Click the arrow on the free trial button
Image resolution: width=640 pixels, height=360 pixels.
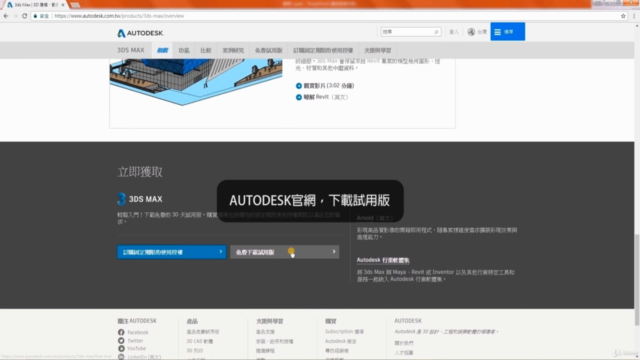334,252
